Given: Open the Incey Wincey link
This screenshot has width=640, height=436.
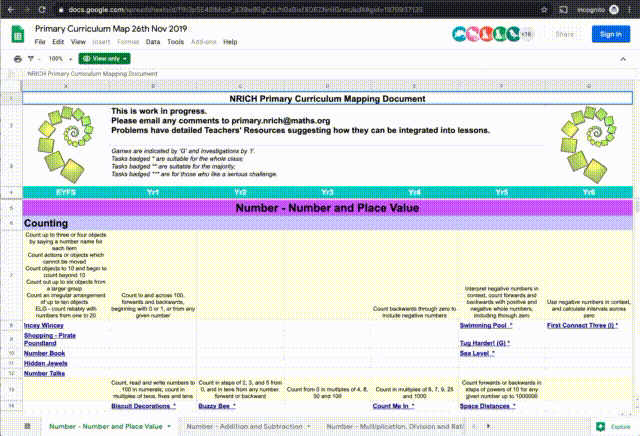Looking at the screenshot, I should point(45,326).
